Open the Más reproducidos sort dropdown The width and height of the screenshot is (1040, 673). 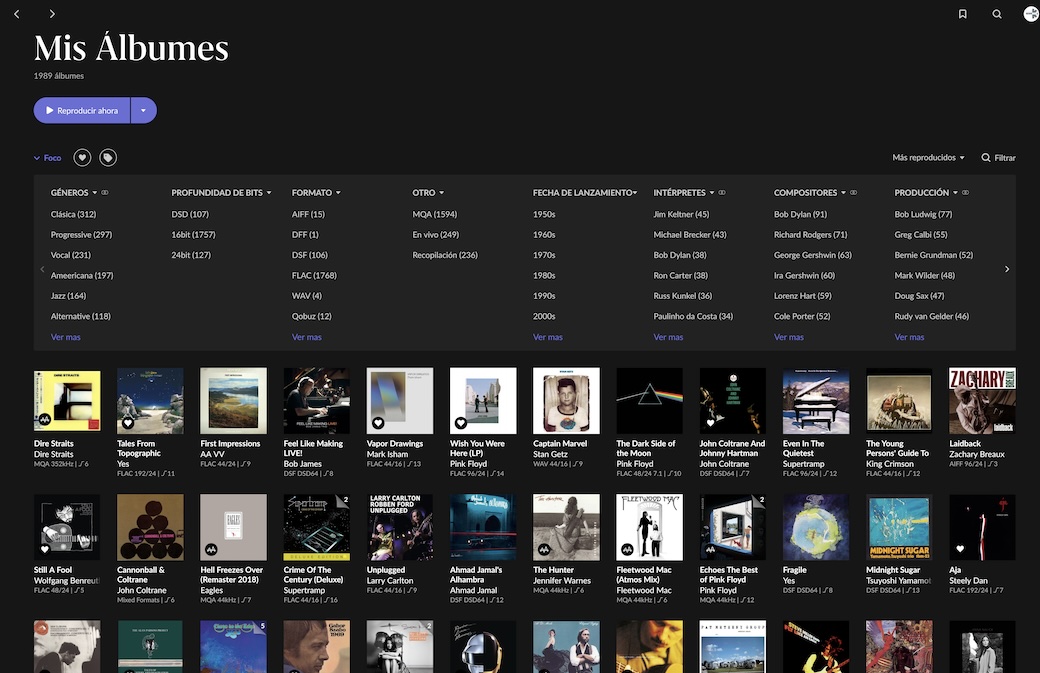(x=928, y=158)
